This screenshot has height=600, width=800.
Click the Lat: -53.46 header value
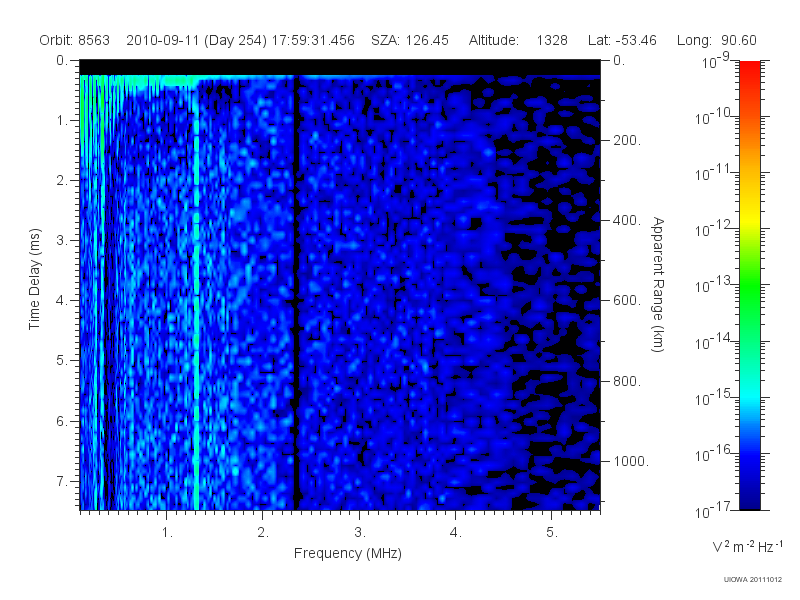tap(622, 40)
